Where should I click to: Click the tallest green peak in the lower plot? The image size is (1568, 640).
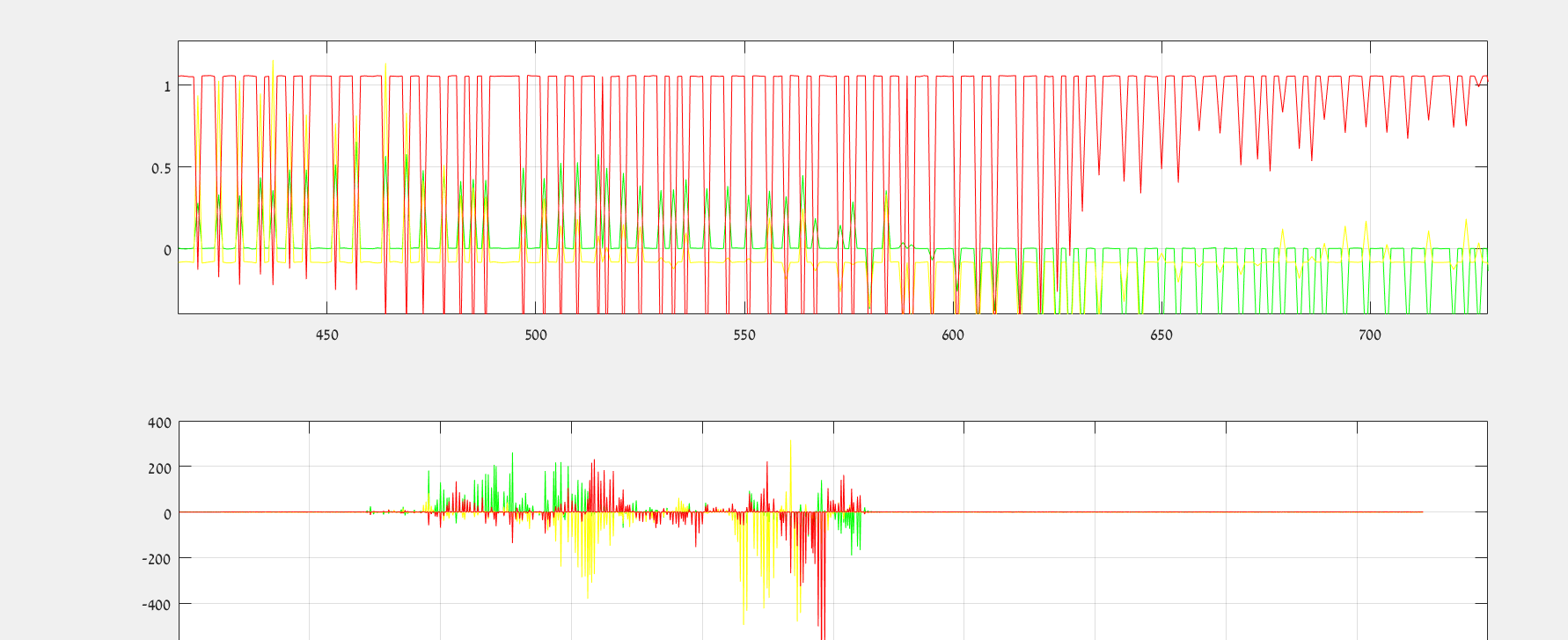(513, 456)
